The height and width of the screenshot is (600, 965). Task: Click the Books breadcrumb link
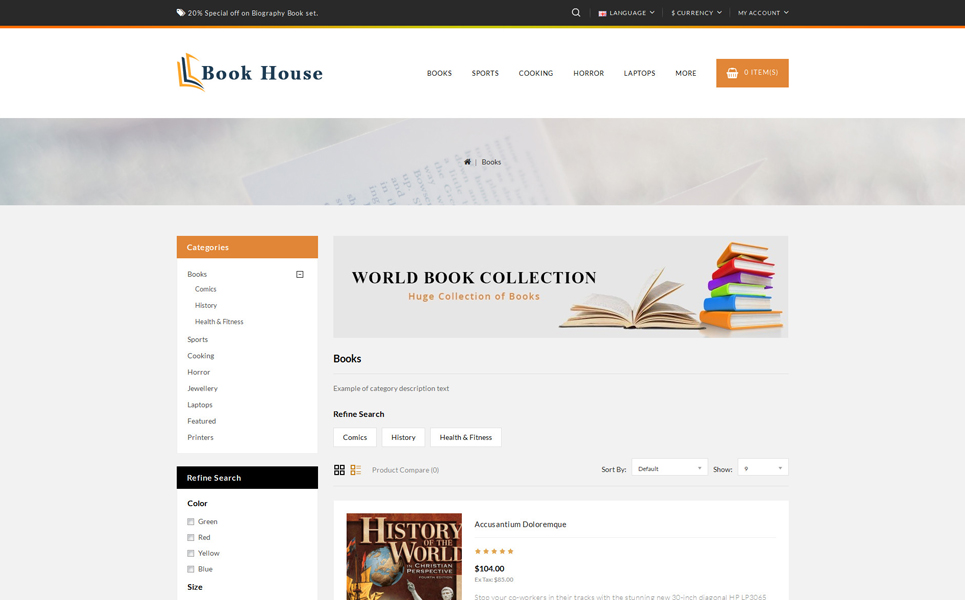pos(491,162)
